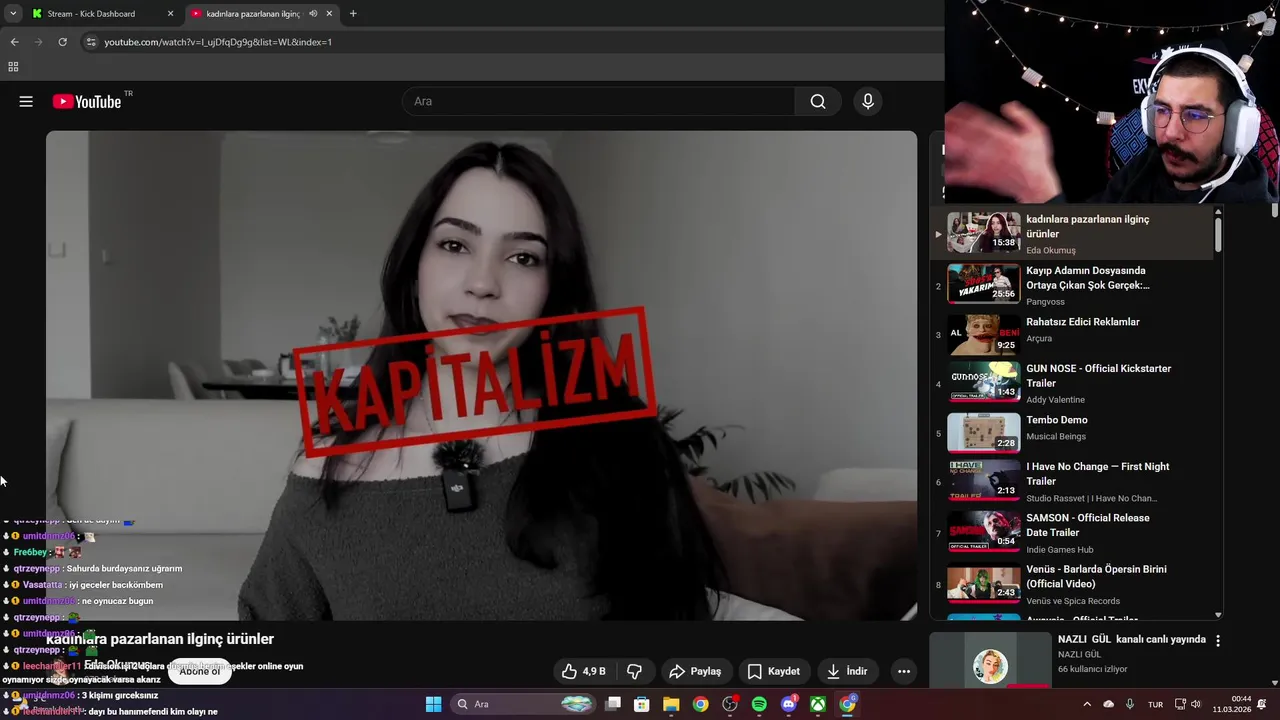Dislike the video with thumbs-down button
Screen dimensions: 1280x720
[634, 671]
